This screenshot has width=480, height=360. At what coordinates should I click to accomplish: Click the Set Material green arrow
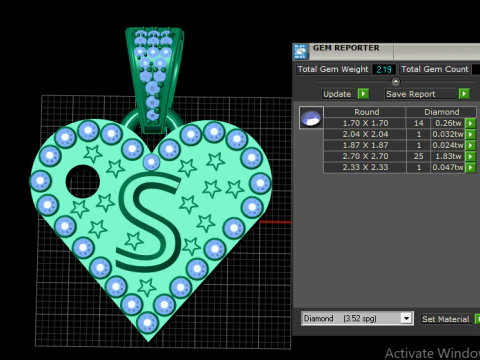click(x=478, y=319)
